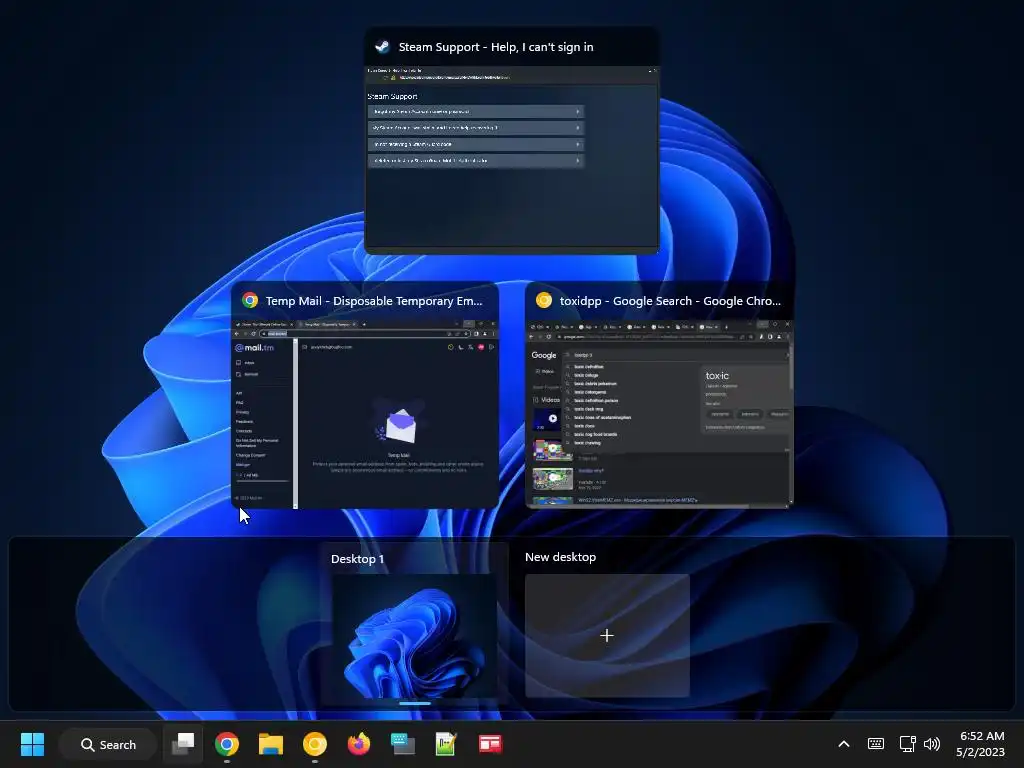Click the mail.tm logo in Temp Mail window

tap(255, 347)
